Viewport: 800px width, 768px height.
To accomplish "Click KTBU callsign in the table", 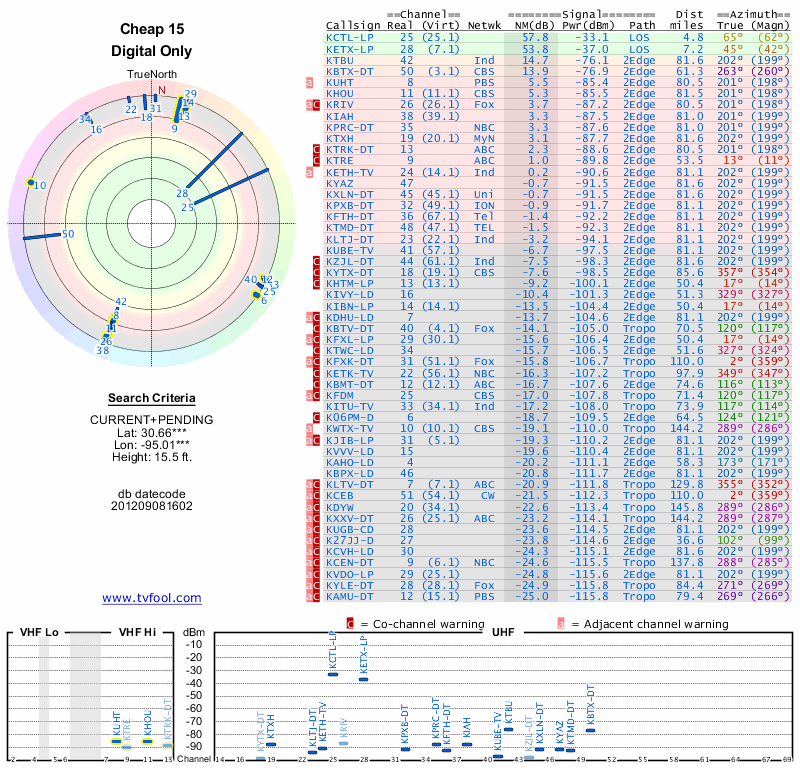I will pos(339,60).
